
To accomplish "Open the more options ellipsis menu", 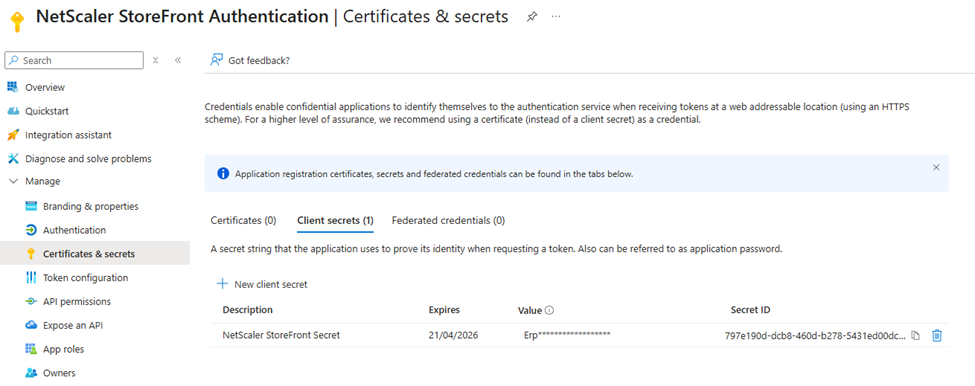I will pyautogui.click(x=556, y=17).
